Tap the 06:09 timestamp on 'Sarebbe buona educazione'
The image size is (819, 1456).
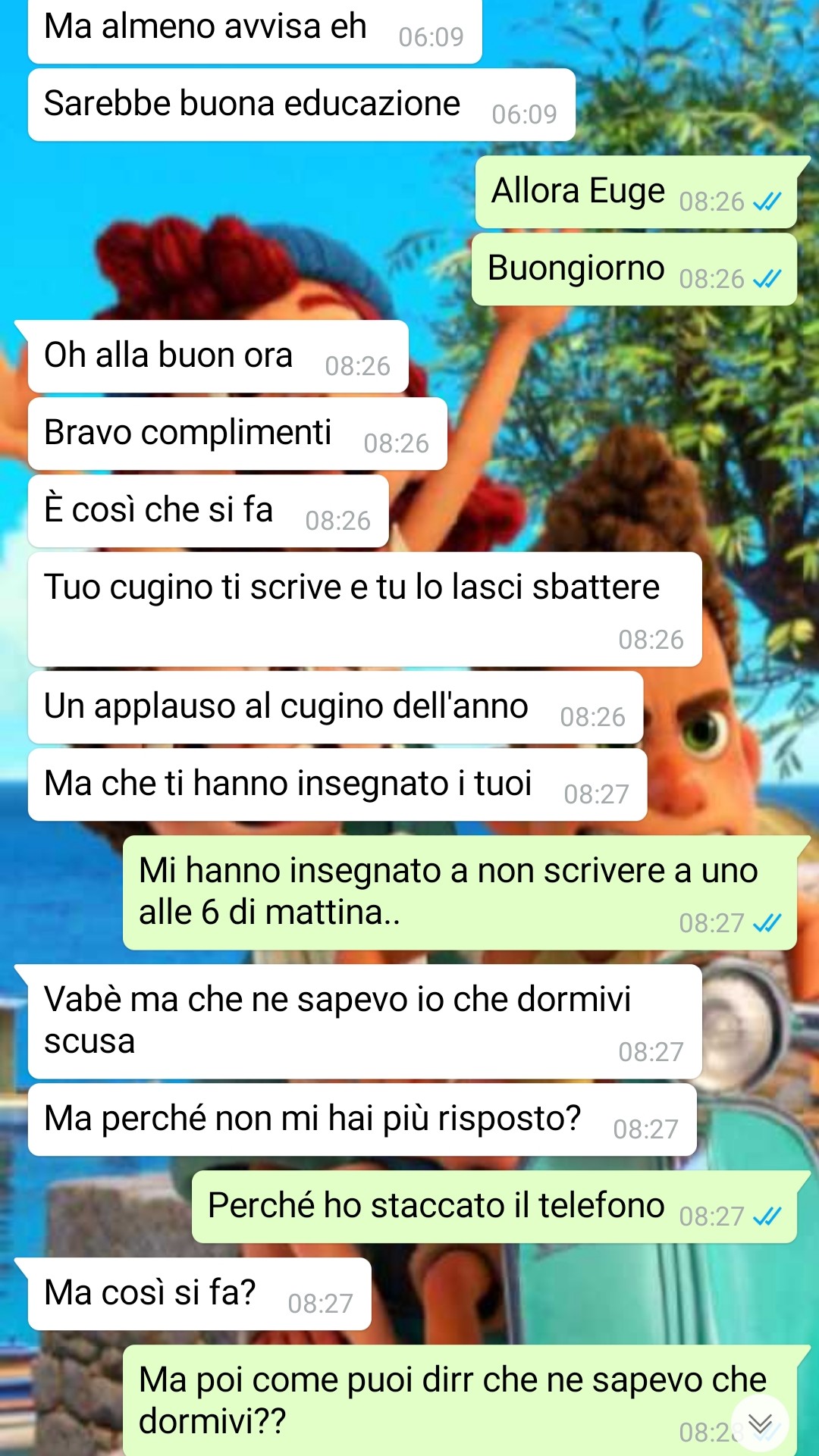[524, 114]
